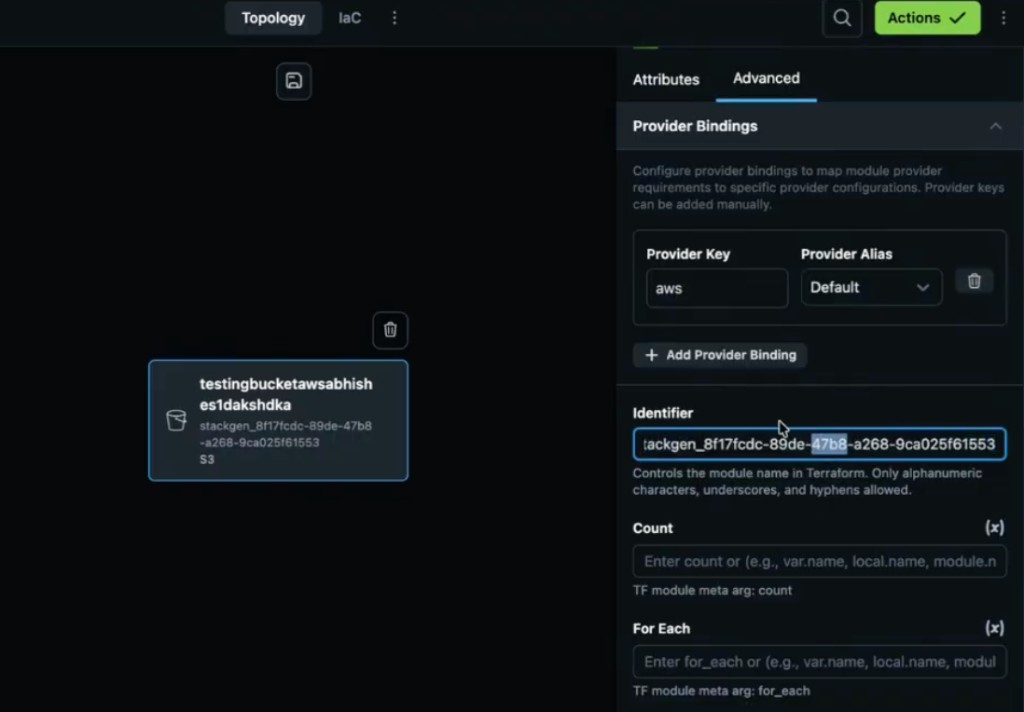
Task: Click the Provider Alias label
Action: click(846, 254)
